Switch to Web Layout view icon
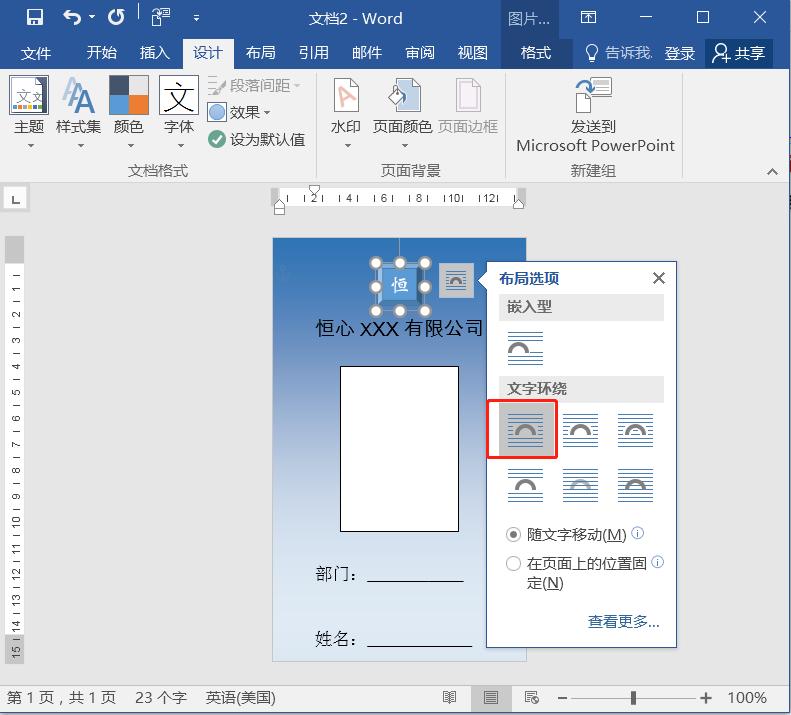Screen dimensions: 791x715 click(532, 698)
